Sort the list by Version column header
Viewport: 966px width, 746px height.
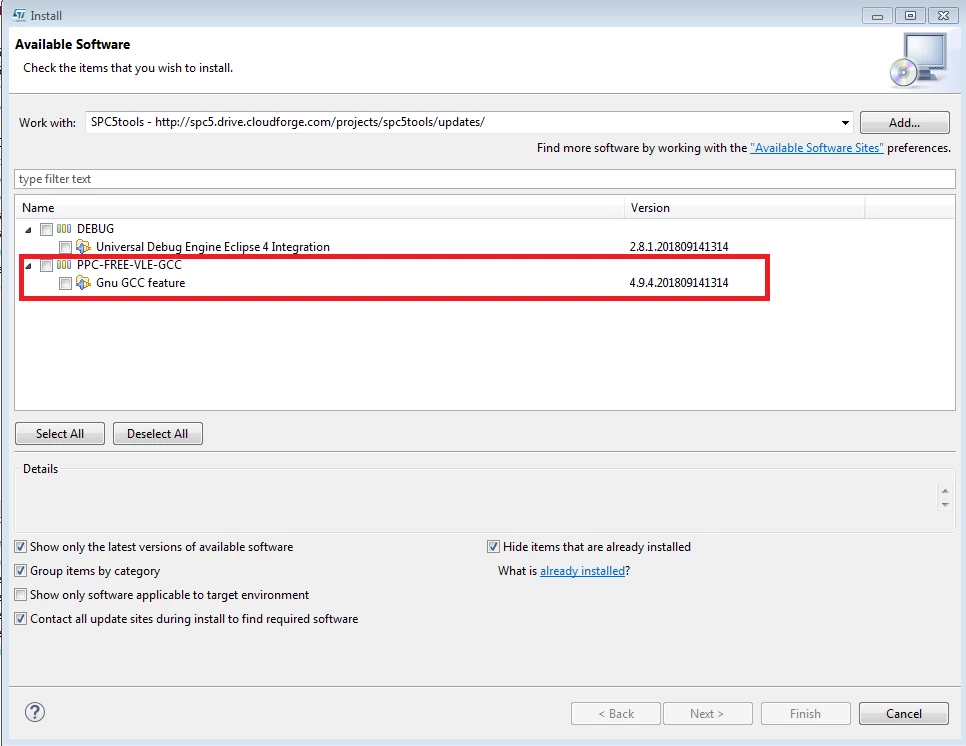coord(744,208)
